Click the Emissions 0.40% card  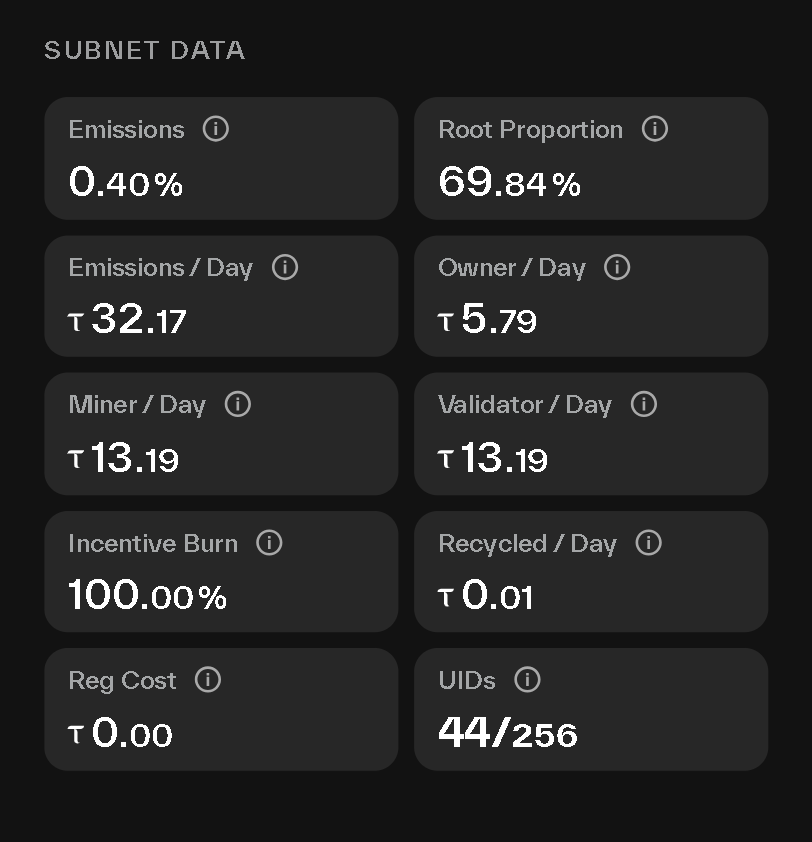tap(221, 158)
